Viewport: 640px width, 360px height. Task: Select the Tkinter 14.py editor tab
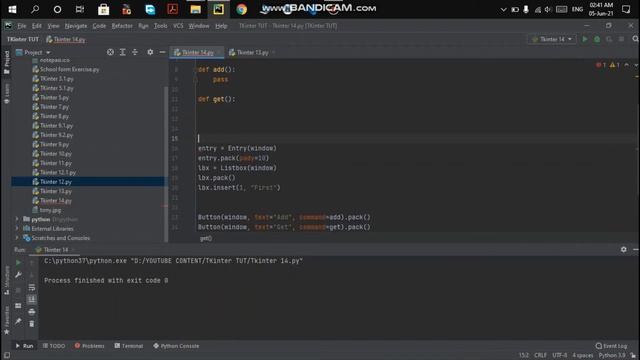[x=197, y=52]
